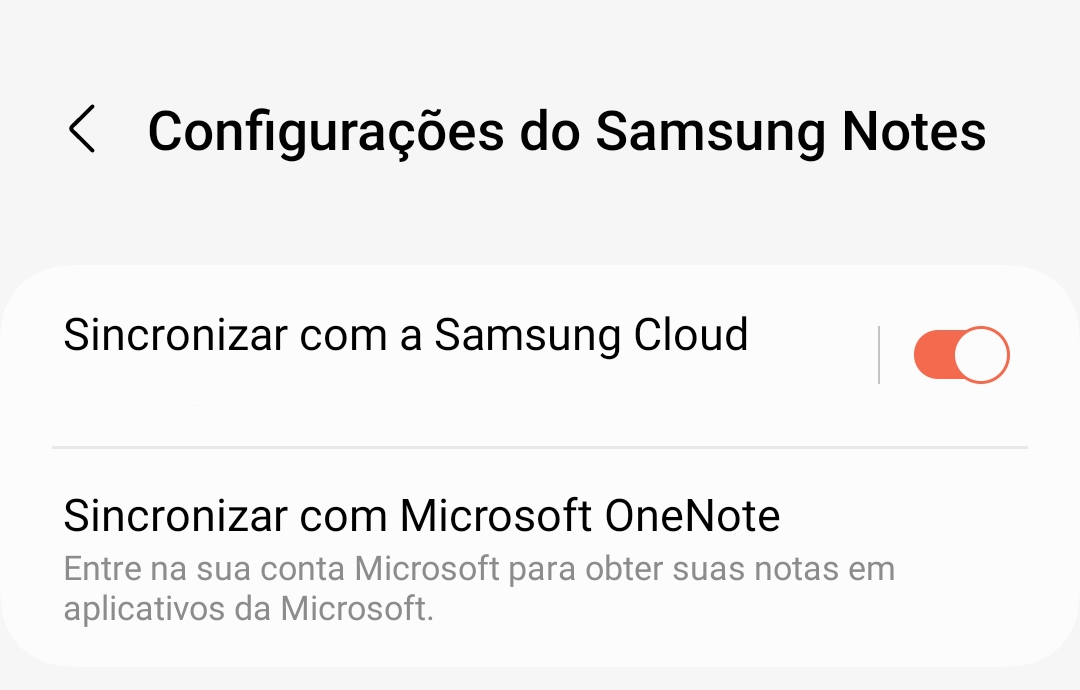This screenshot has width=1080, height=690.
Task: Tap the arrow beside the settings title
Action: (x=84, y=131)
